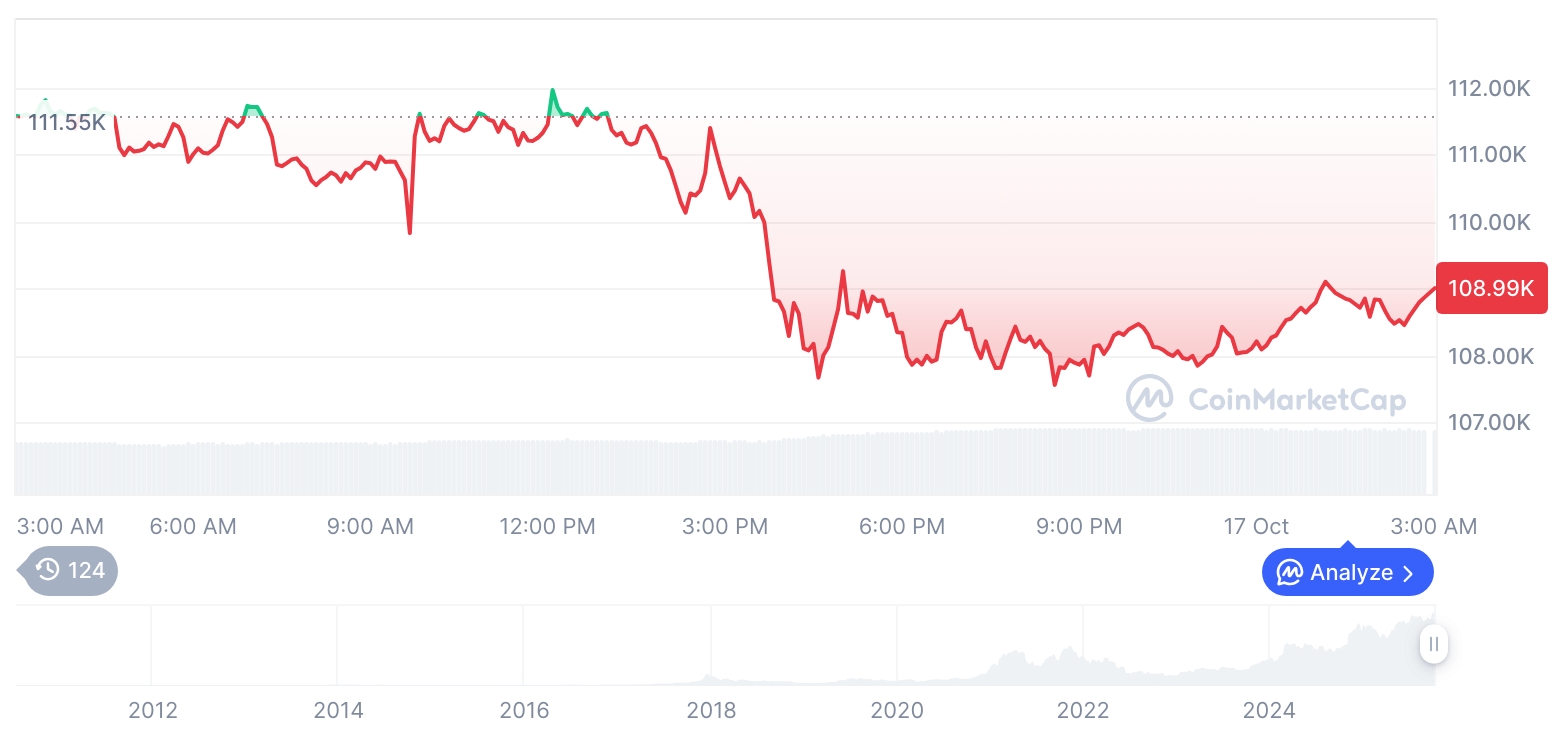This screenshot has width=1566, height=732.
Task: Select the red 108.99K current price tag
Action: pos(1491,288)
